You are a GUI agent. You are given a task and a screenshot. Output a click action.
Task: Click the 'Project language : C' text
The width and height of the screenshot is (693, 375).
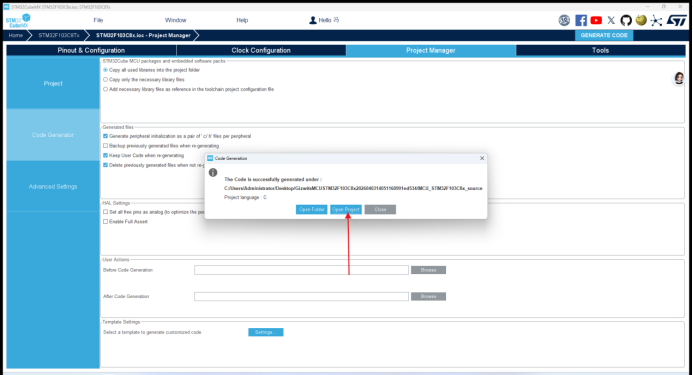(x=245, y=197)
